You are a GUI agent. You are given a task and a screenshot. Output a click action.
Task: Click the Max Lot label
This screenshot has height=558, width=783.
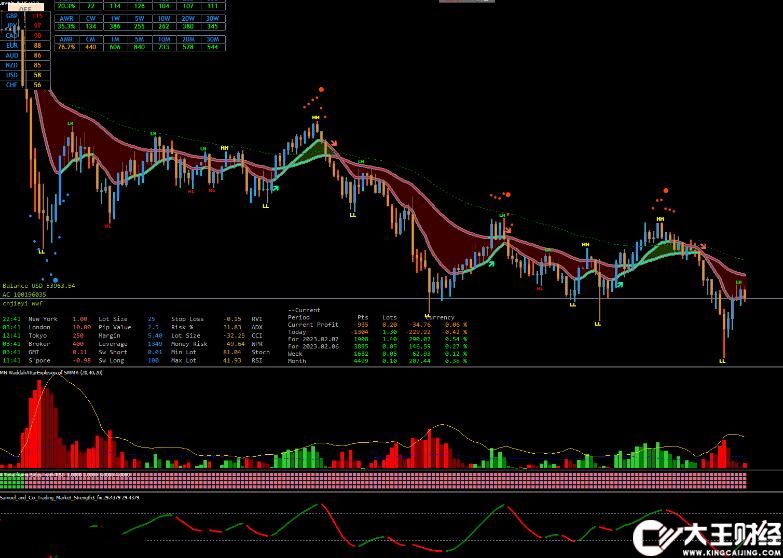(185, 360)
